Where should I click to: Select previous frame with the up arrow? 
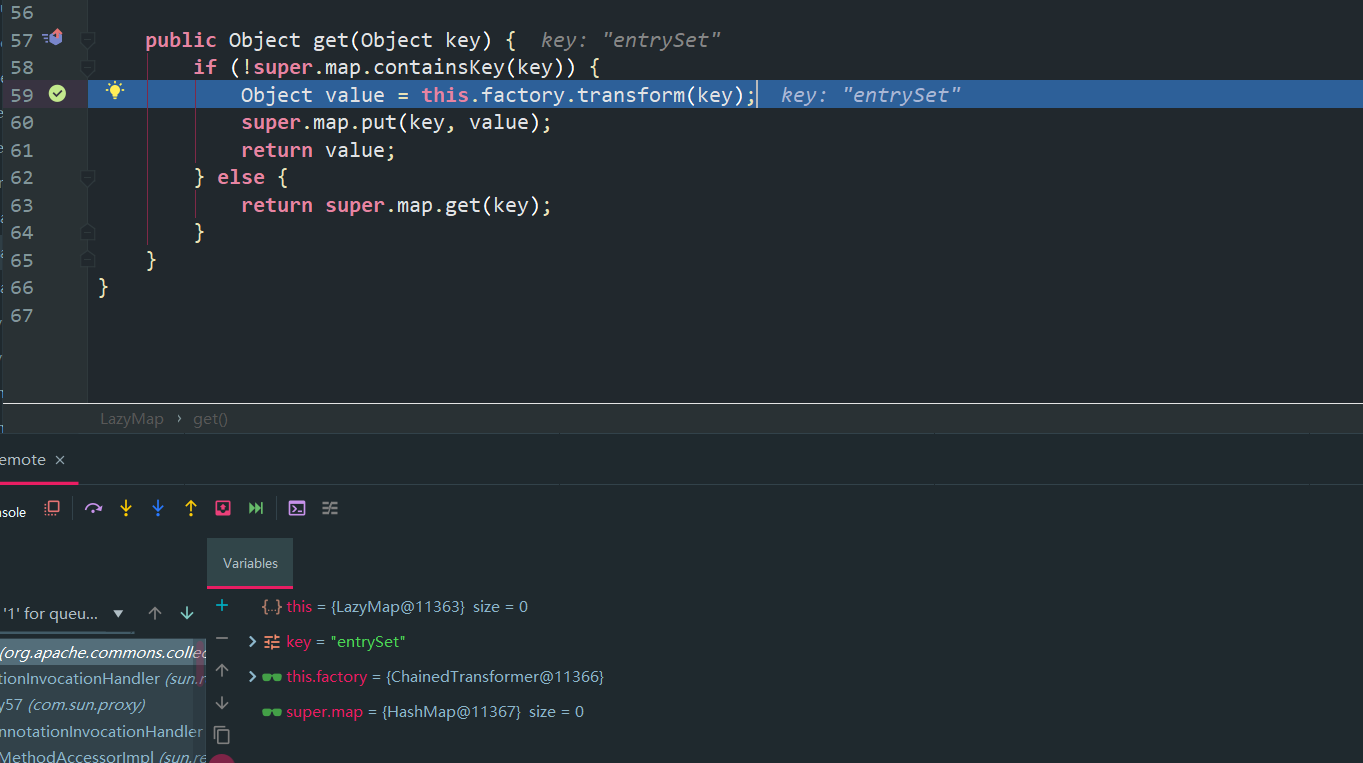point(155,613)
